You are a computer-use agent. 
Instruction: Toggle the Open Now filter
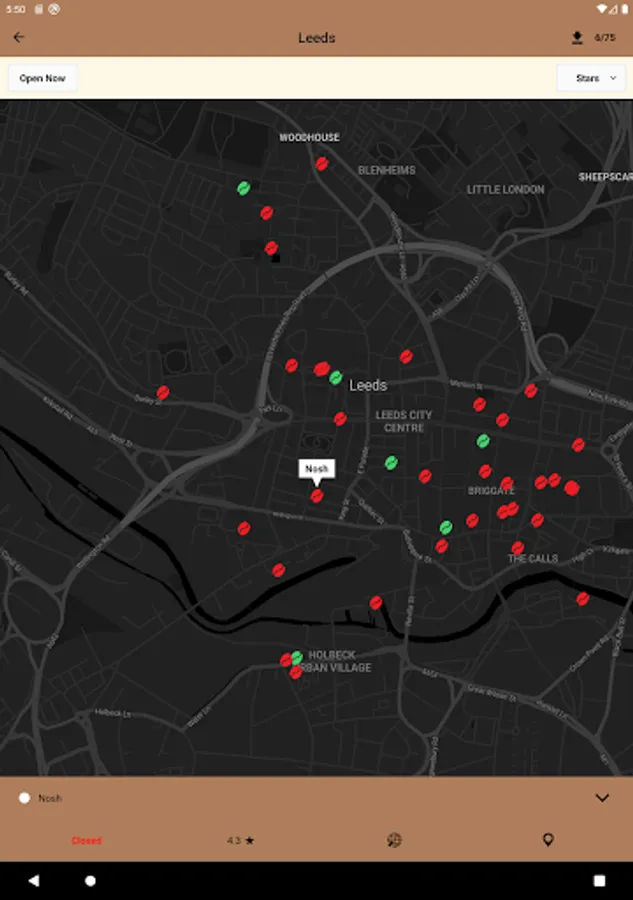pos(42,78)
